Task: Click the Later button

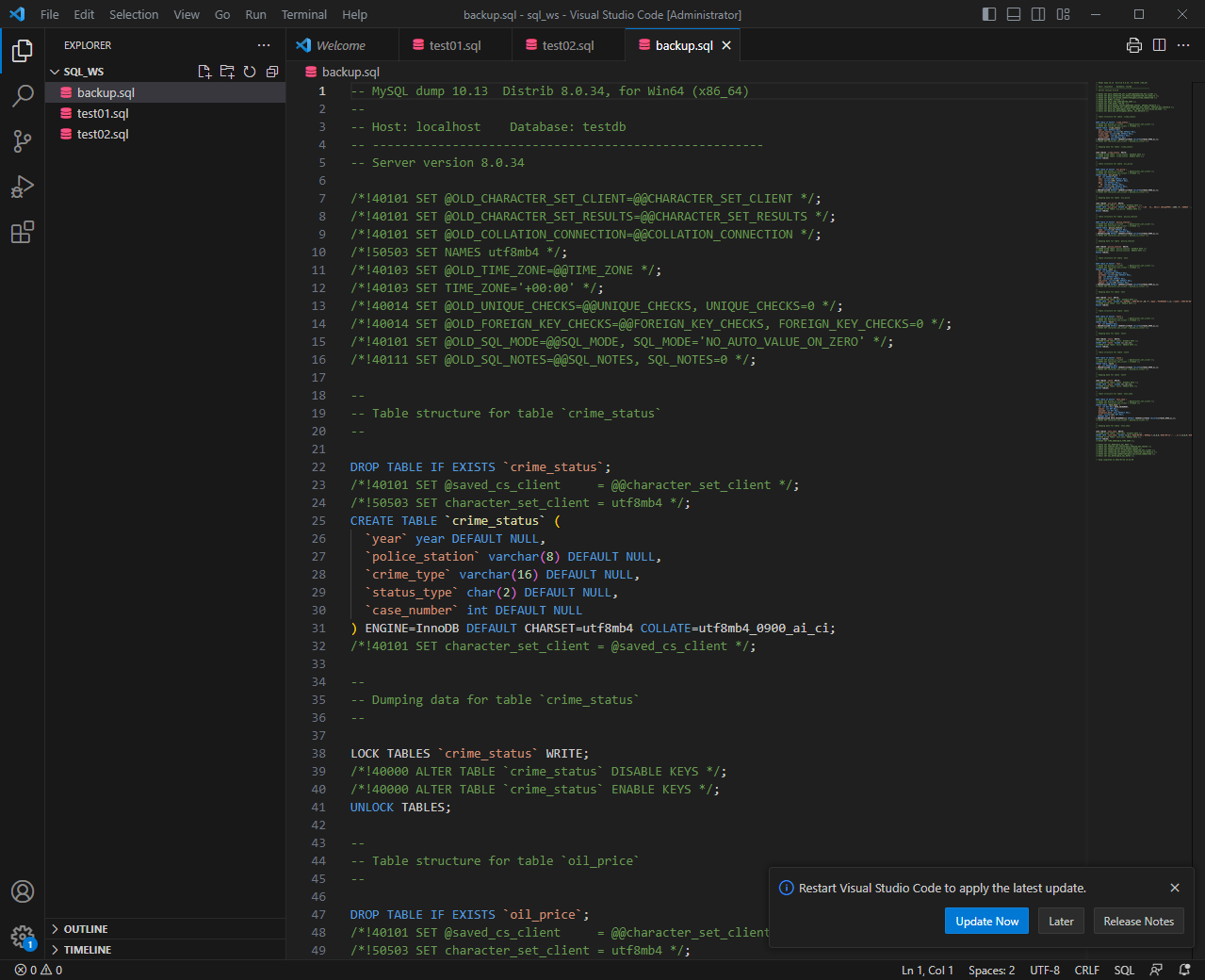Action: tap(1061, 922)
